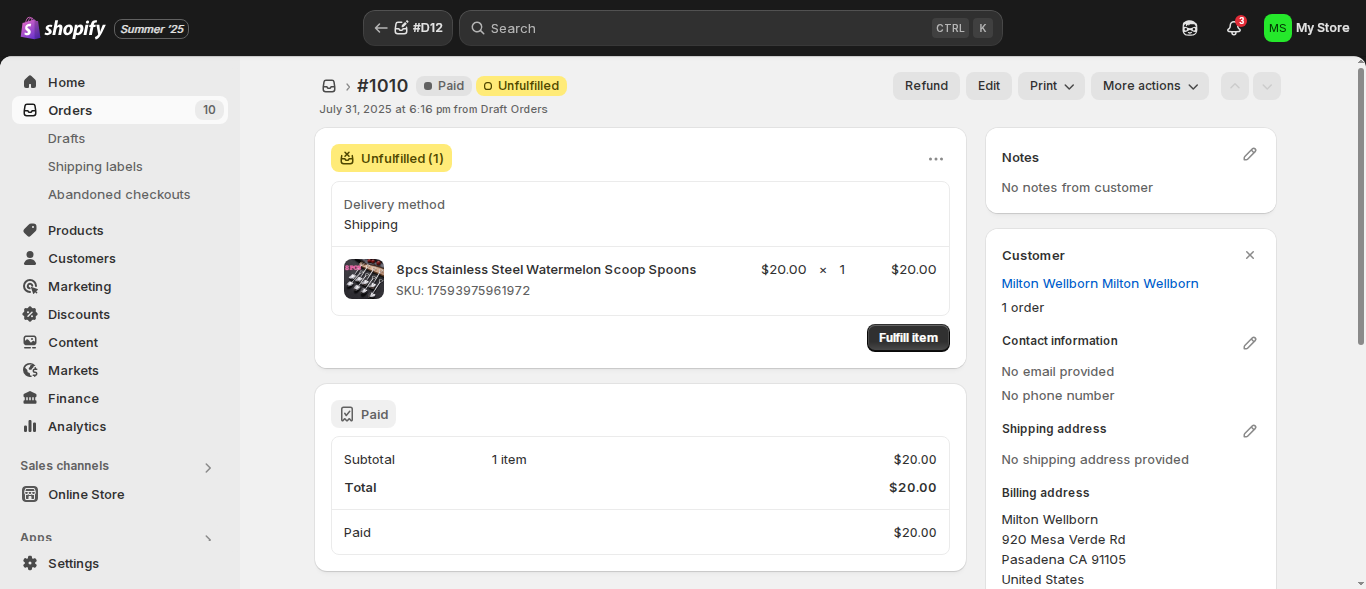
Task: Edit Contact information using pencil icon
Action: (x=1249, y=343)
